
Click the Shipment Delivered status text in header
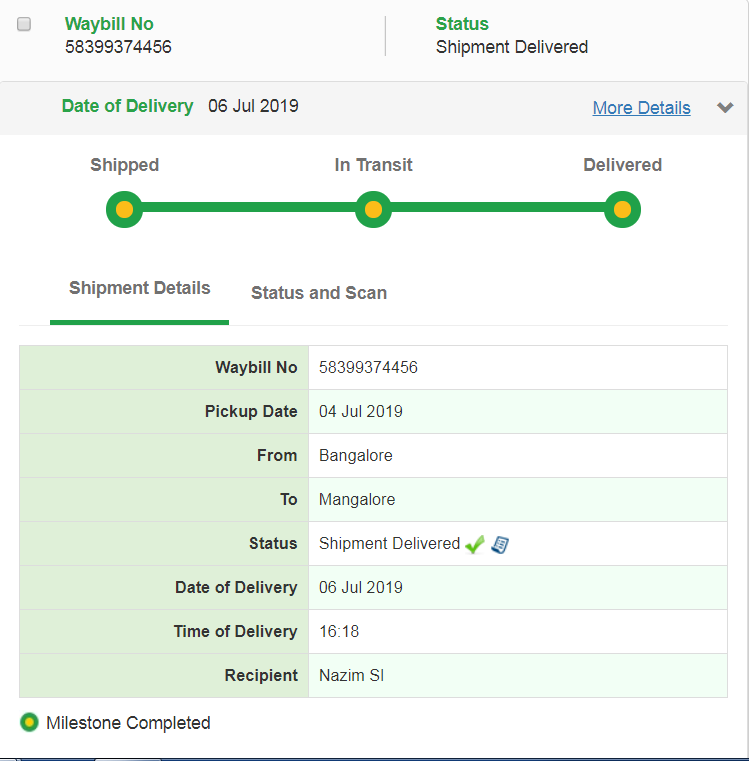(x=511, y=47)
